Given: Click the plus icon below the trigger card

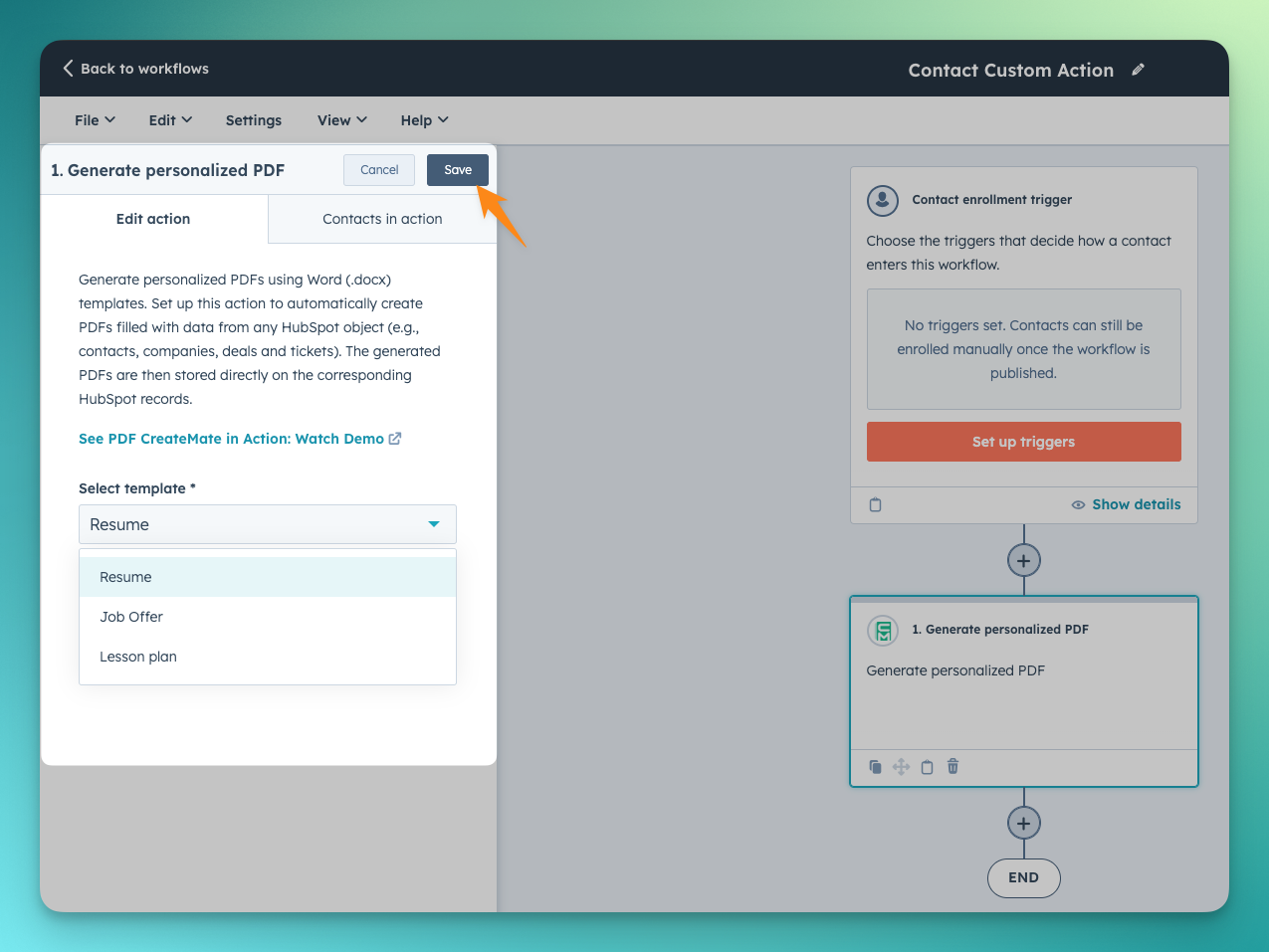Looking at the screenshot, I should [x=1023, y=559].
